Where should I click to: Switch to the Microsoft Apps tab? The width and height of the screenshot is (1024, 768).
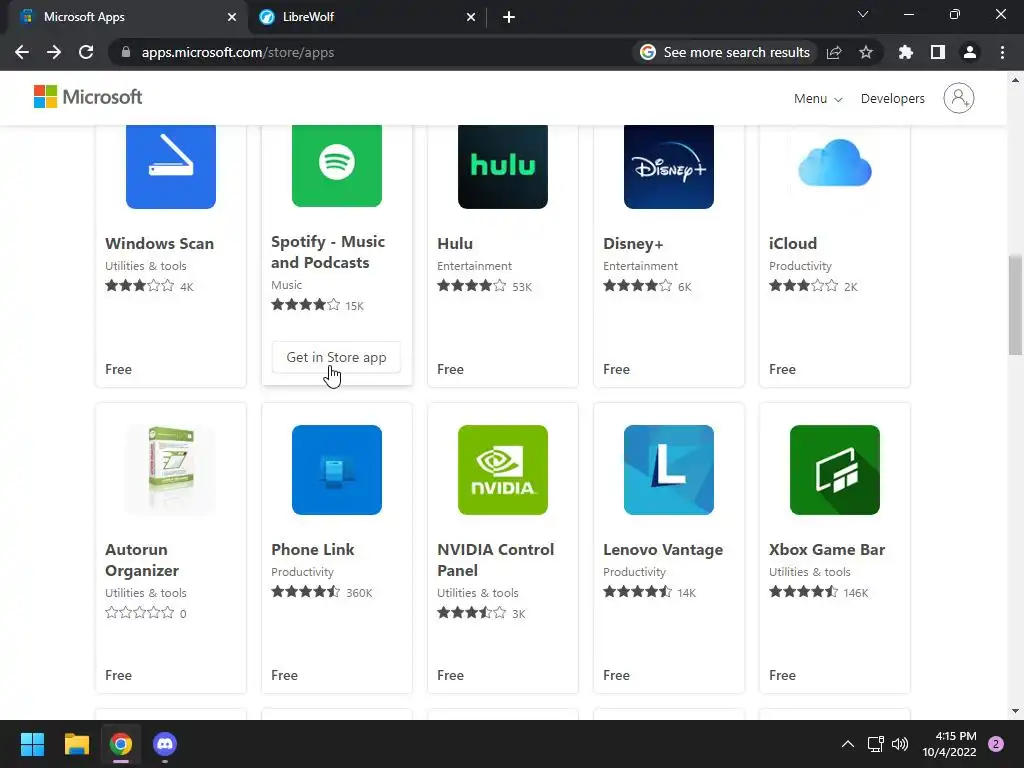[124, 17]
